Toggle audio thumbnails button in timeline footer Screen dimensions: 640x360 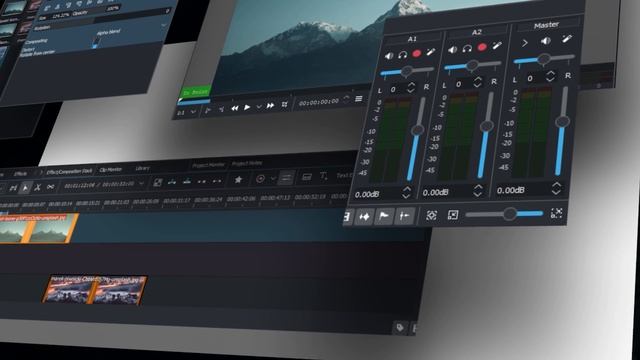click(364, 217)
